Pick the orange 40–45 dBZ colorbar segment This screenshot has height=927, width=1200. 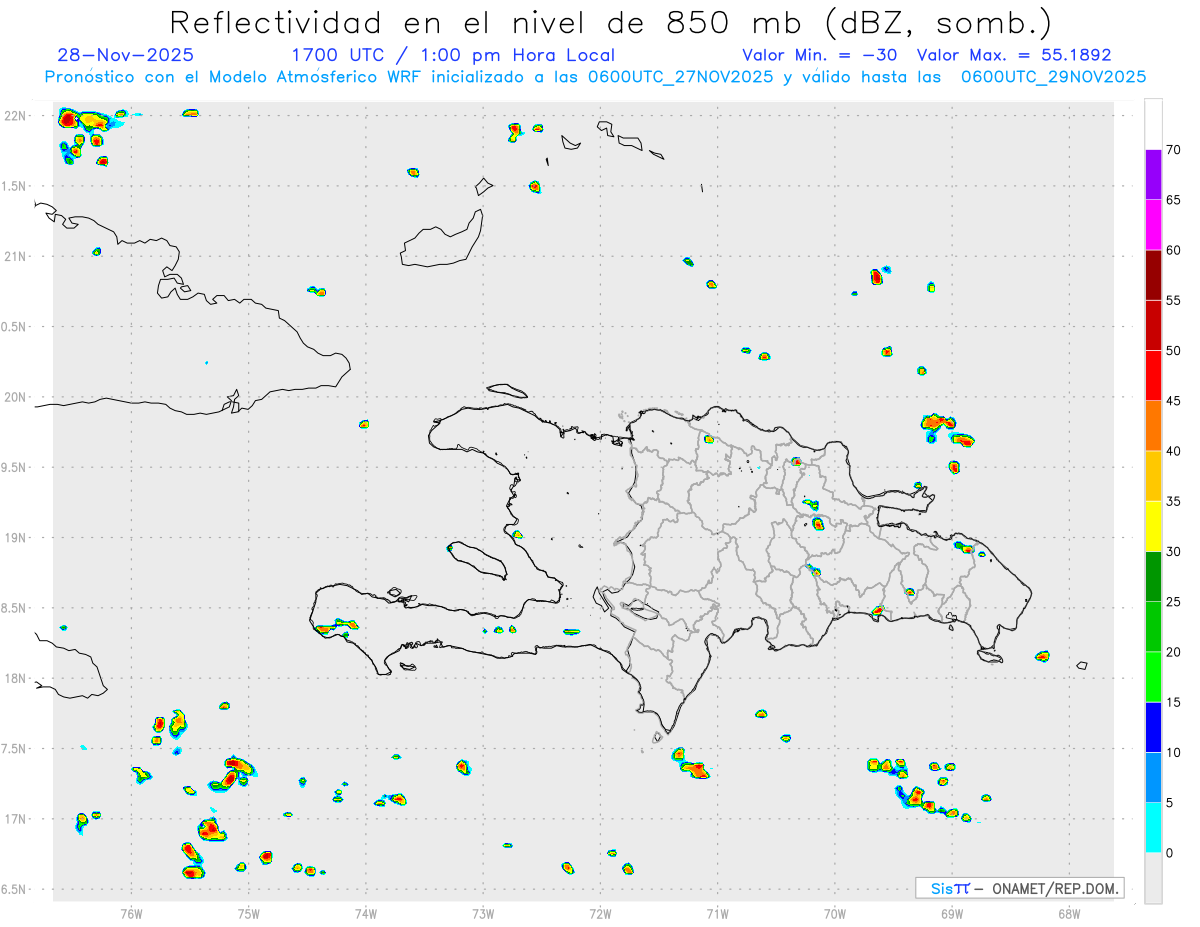tap(1153, 426)
